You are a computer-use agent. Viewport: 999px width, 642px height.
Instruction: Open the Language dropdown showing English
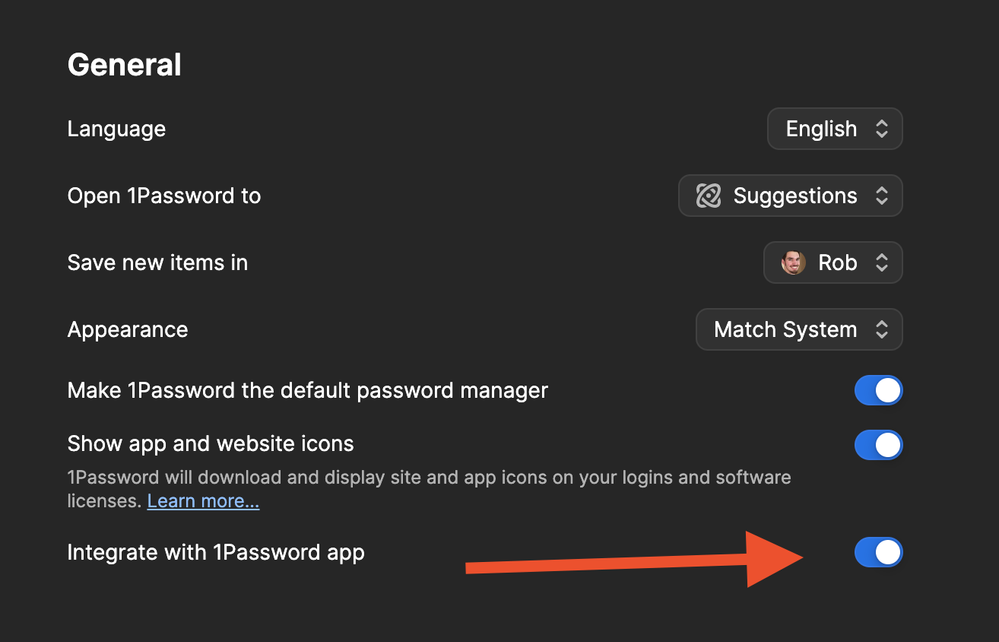(834, 129)
